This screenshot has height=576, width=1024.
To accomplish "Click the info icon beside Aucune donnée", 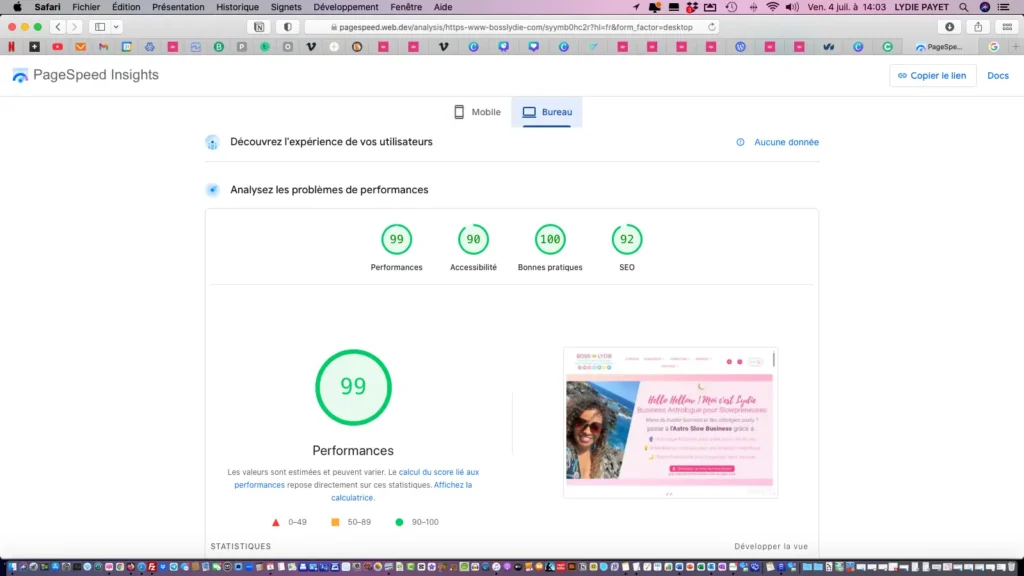I will 740,142.
